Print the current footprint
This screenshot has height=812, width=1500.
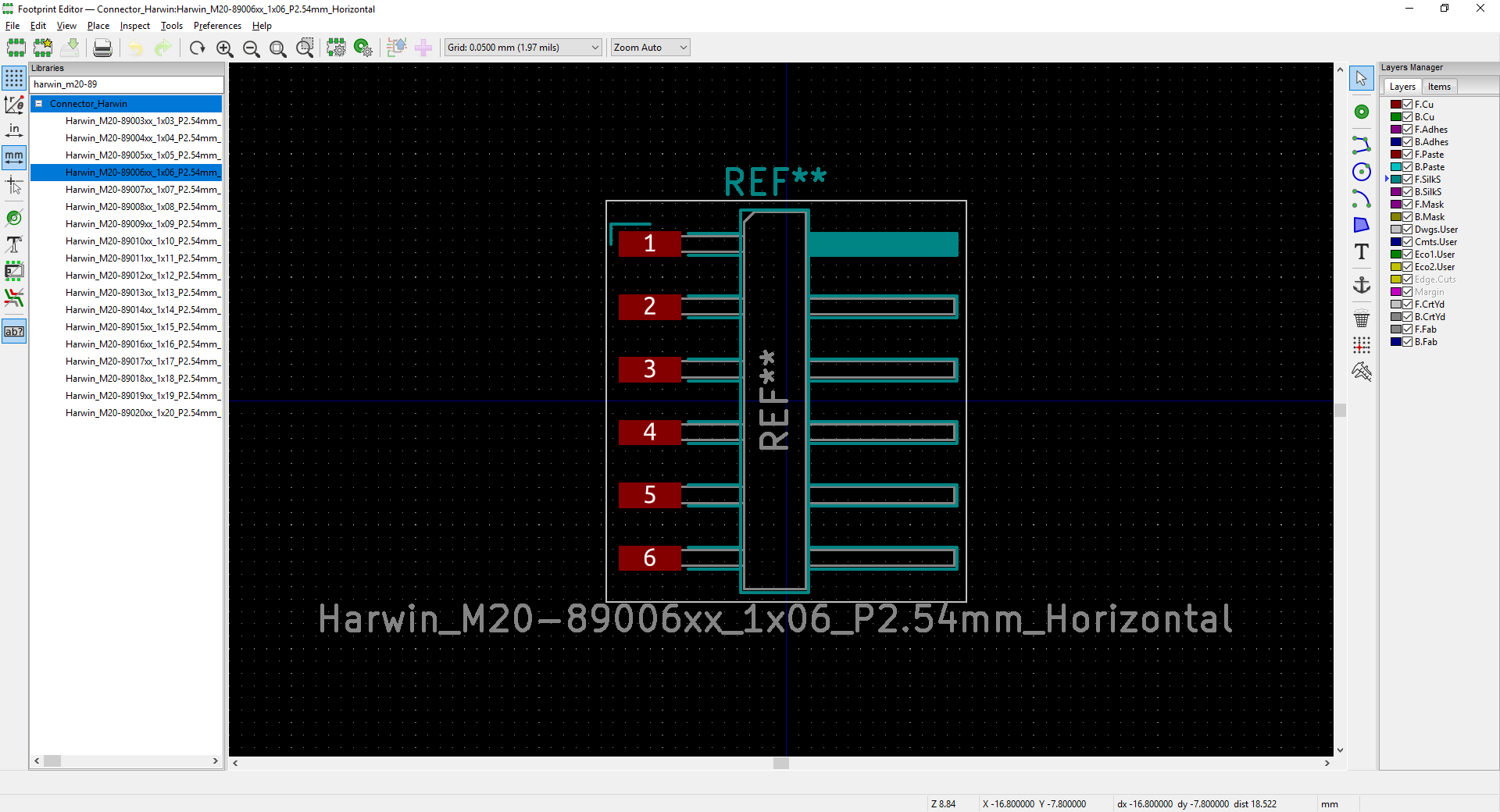point(102,47)
